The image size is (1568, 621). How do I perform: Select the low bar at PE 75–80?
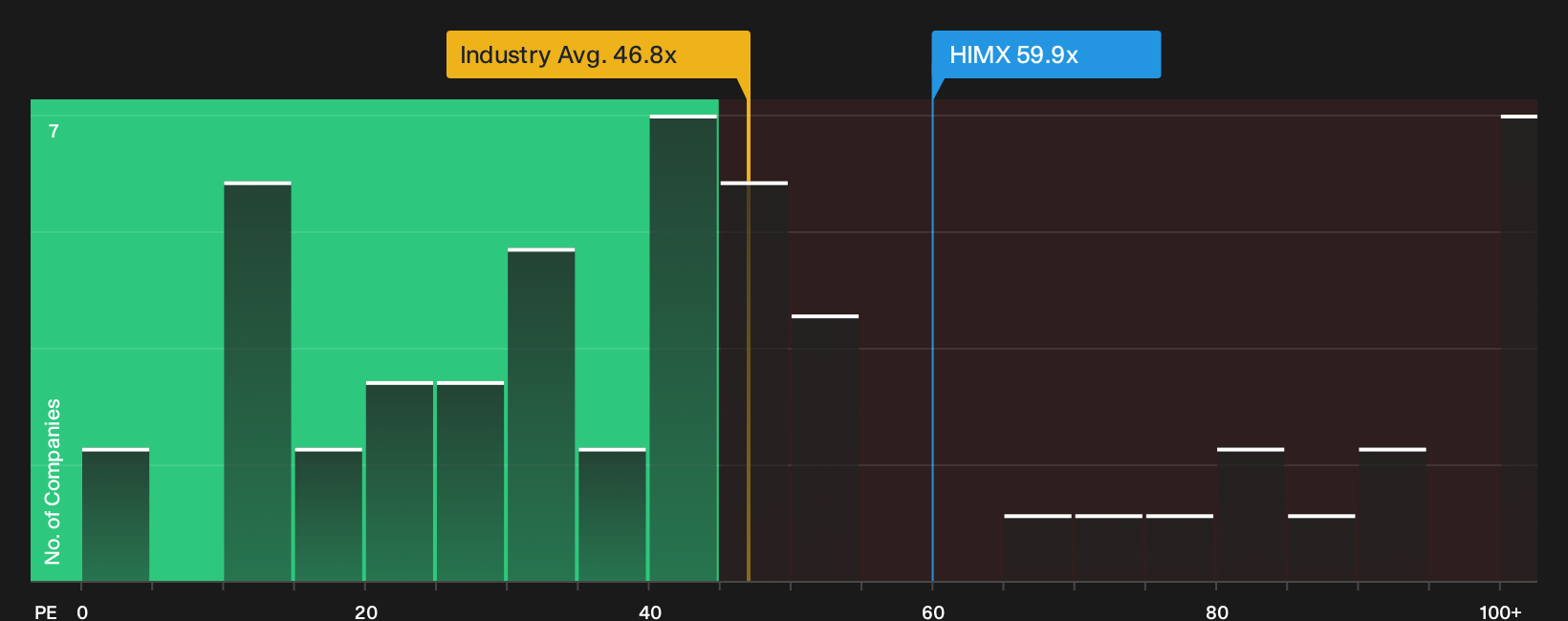(x=1180, y=548)
